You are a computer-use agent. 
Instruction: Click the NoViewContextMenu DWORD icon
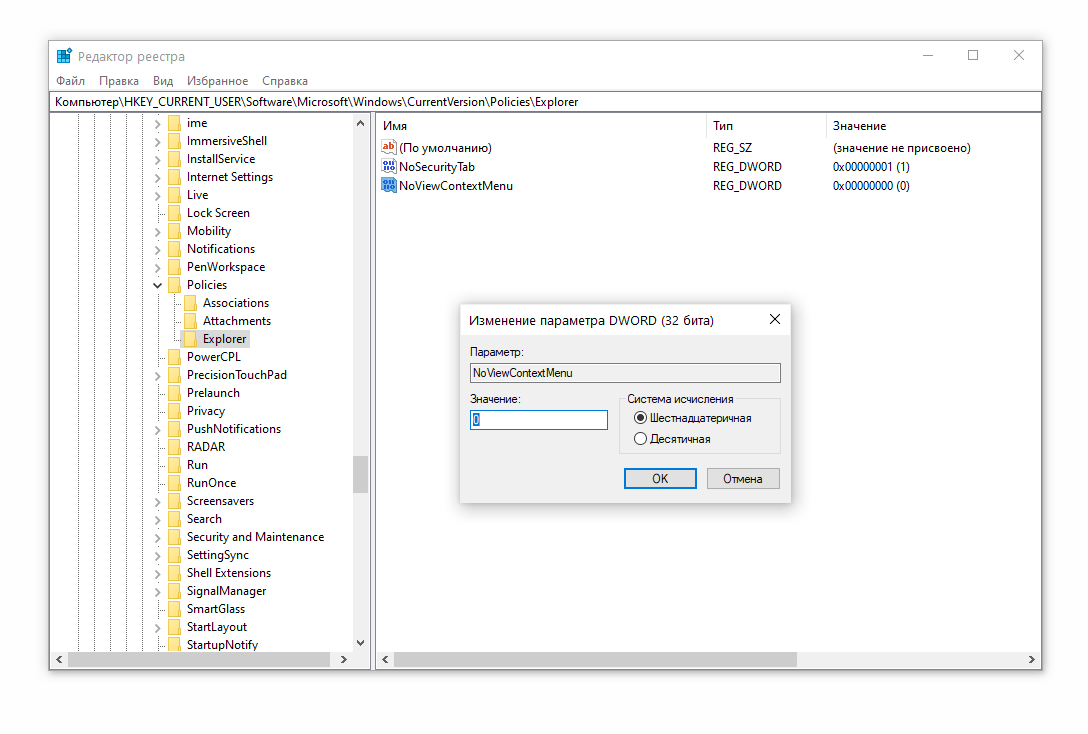pos(389,185)
